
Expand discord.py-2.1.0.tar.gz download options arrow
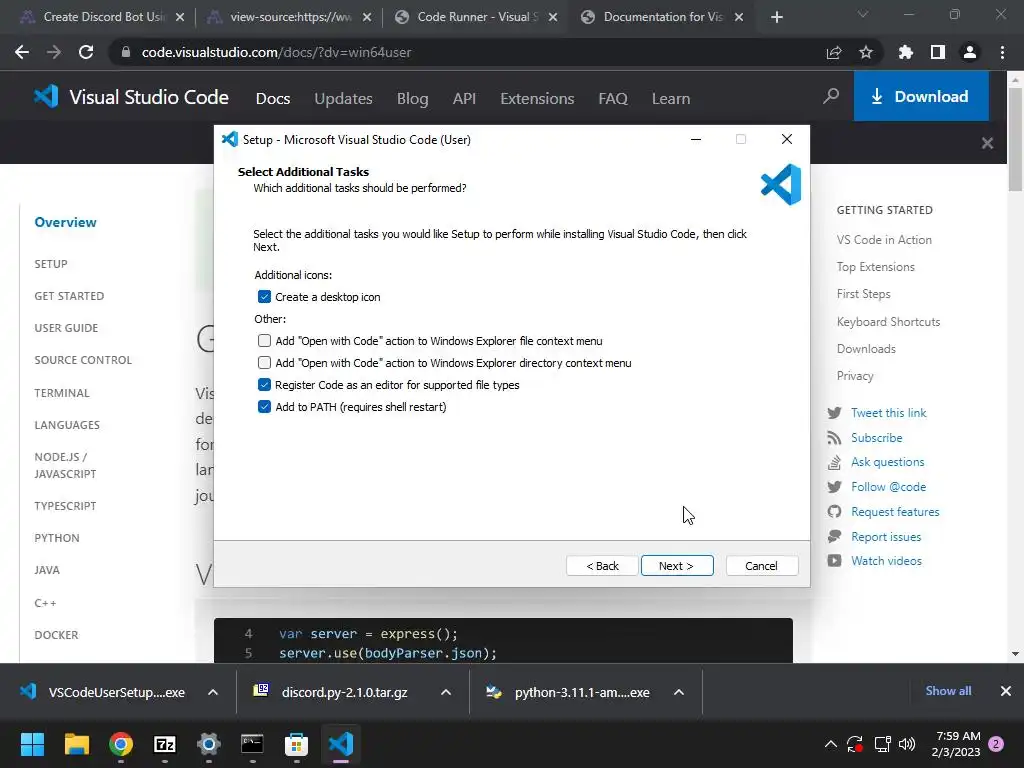(x=446, y=692)
